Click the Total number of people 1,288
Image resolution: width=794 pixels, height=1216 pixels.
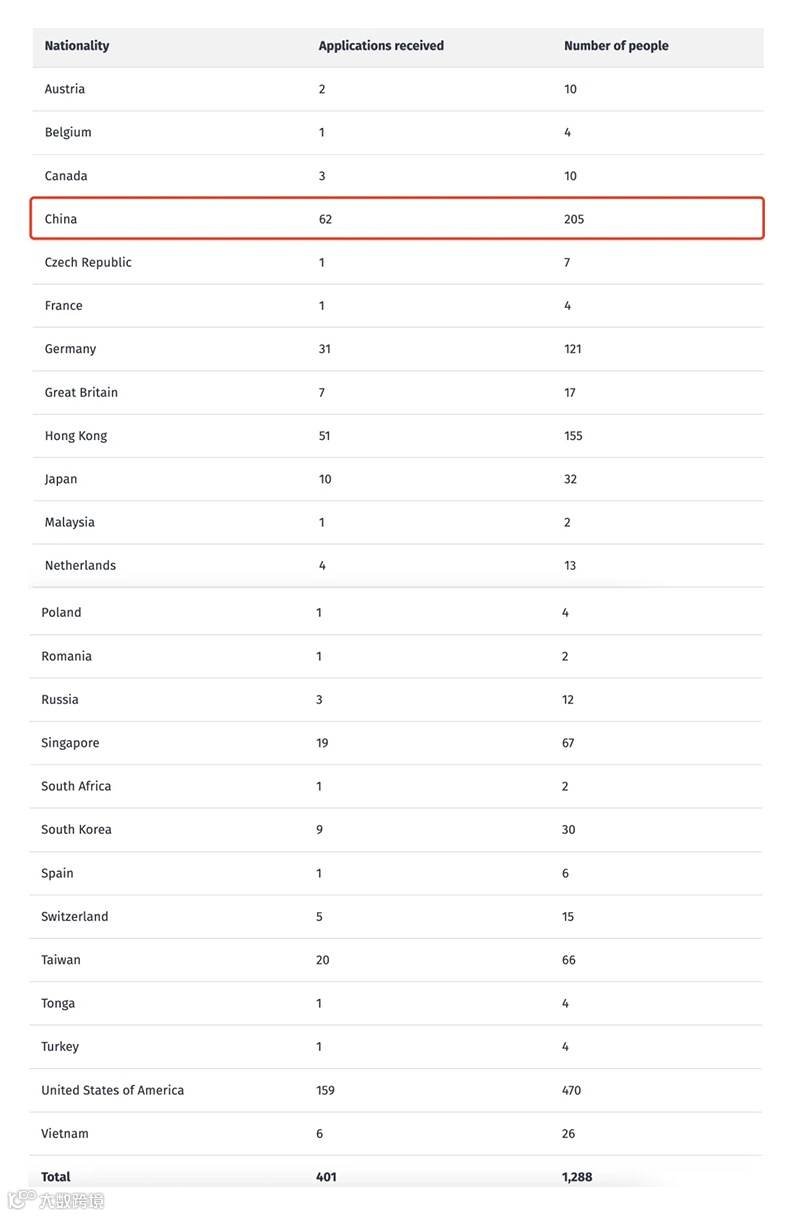578,1177
